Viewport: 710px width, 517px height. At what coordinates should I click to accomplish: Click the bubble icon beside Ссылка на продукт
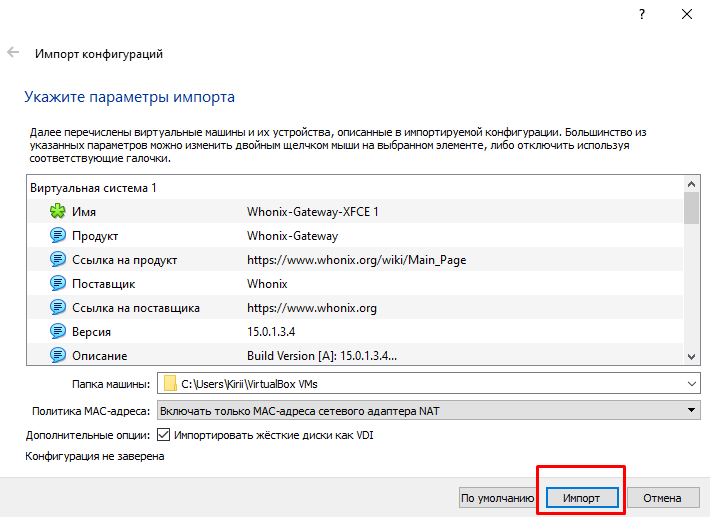pyautogui.click(x=58, y=259)
